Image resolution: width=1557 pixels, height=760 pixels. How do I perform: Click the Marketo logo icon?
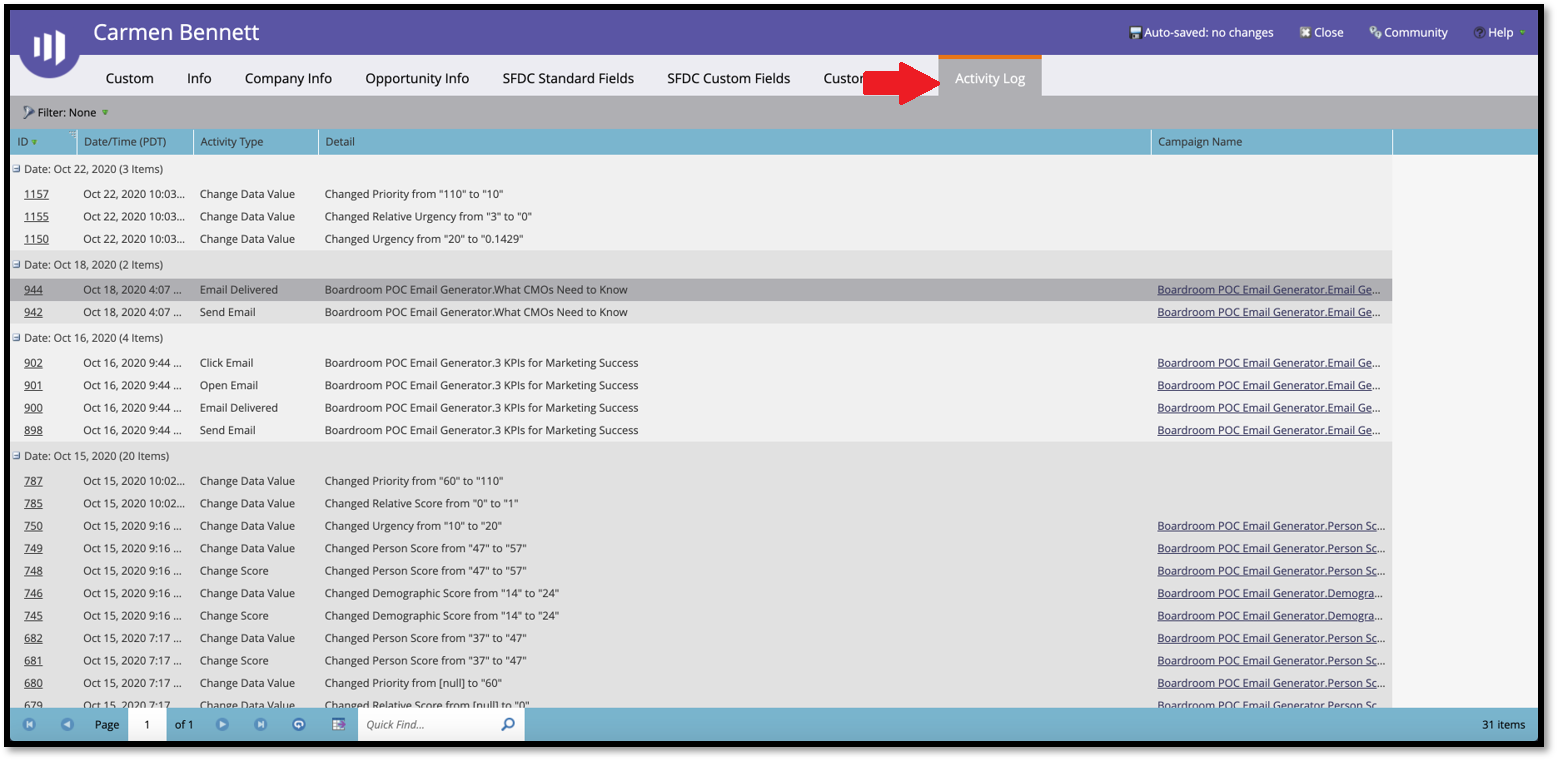point(49,47)
